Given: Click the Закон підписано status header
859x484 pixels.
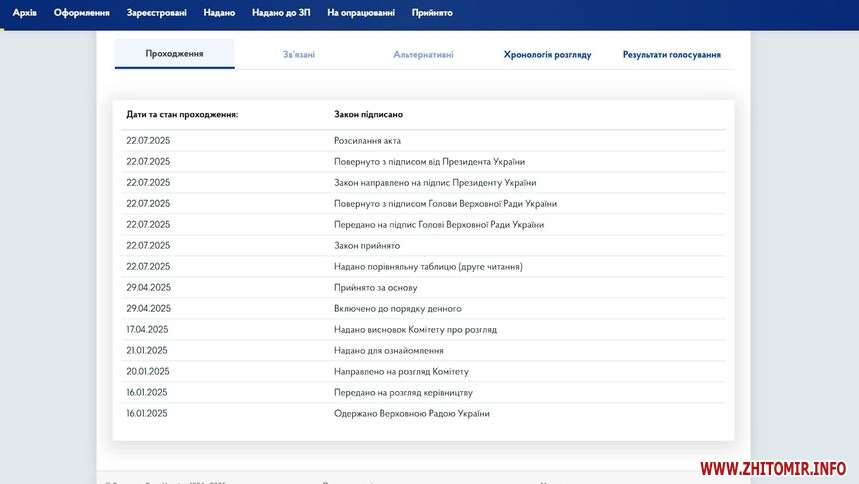Looking at the screenshot, I should coord(368,115).
